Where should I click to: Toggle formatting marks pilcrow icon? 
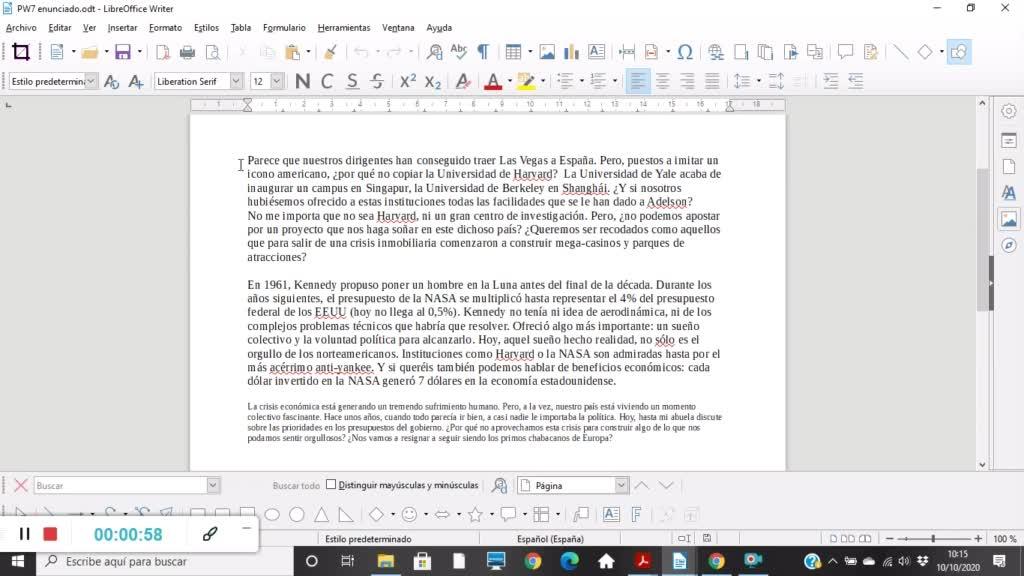pos(483,52)
